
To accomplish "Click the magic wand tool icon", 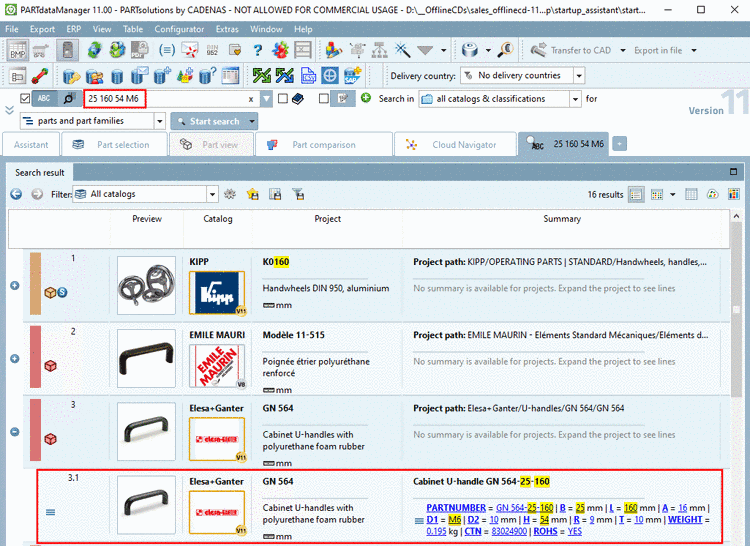I will click(402, 50).
